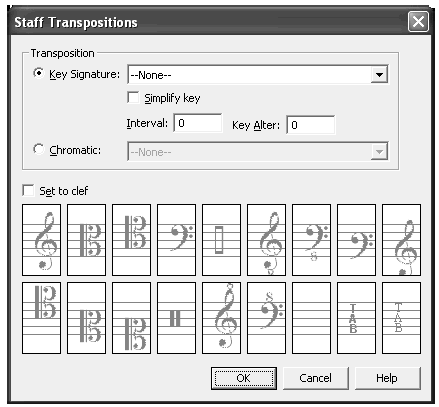The image size is (439, 407).
Task: Select the Key Signature radio button
Action: click(38, 73)
